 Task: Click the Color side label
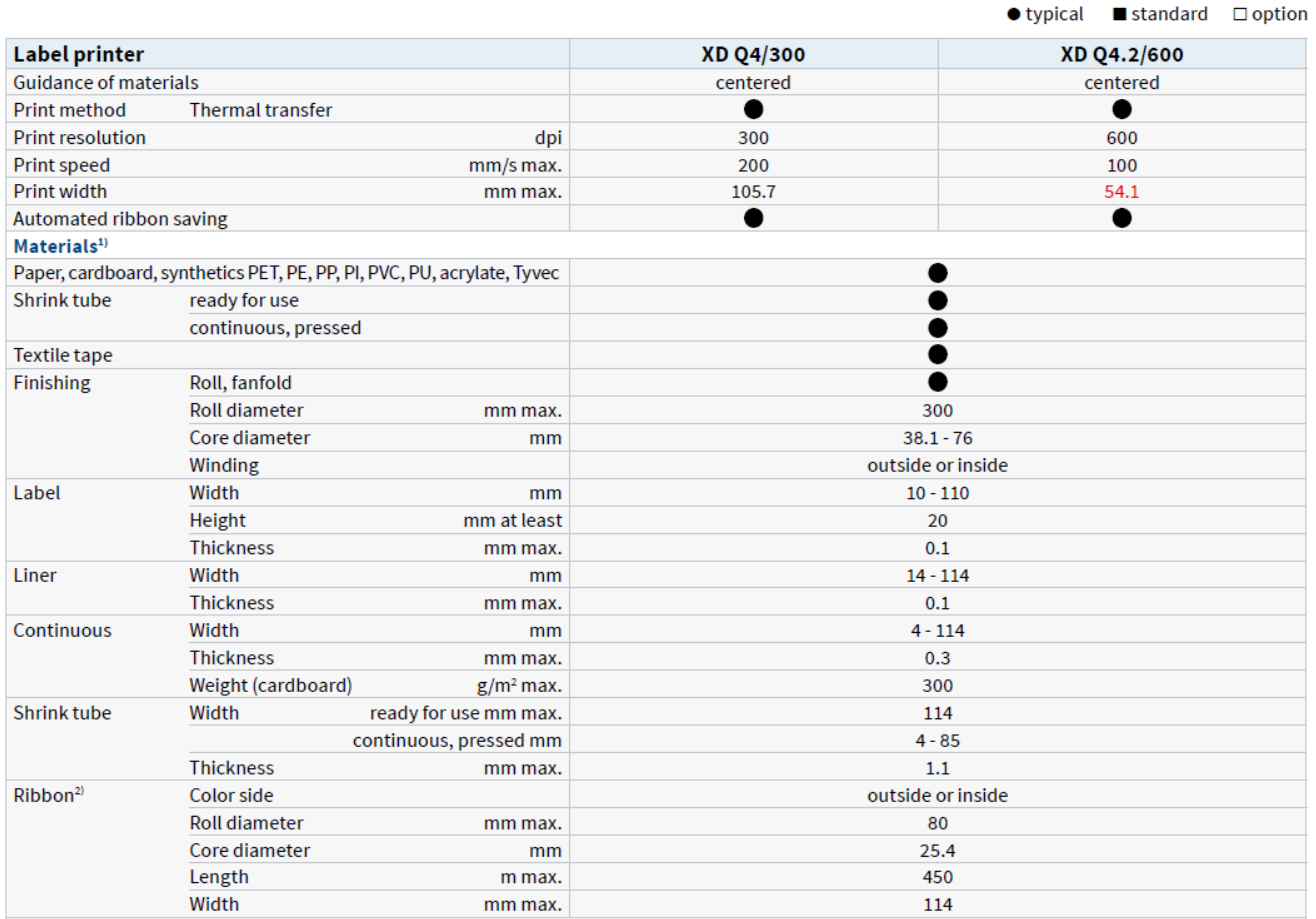click(231, 795)
